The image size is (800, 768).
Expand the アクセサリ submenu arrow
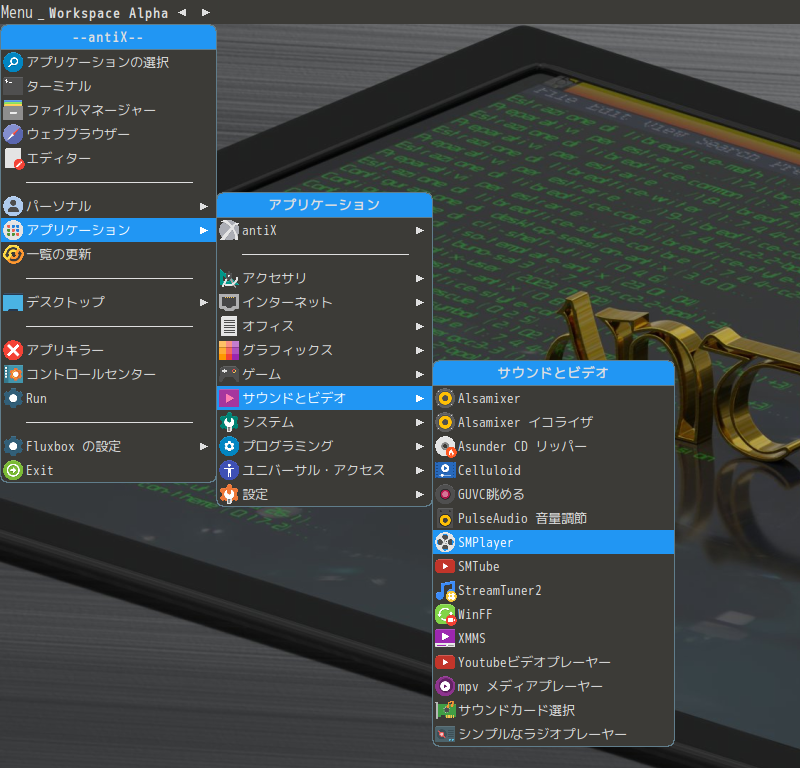(419, 278)
